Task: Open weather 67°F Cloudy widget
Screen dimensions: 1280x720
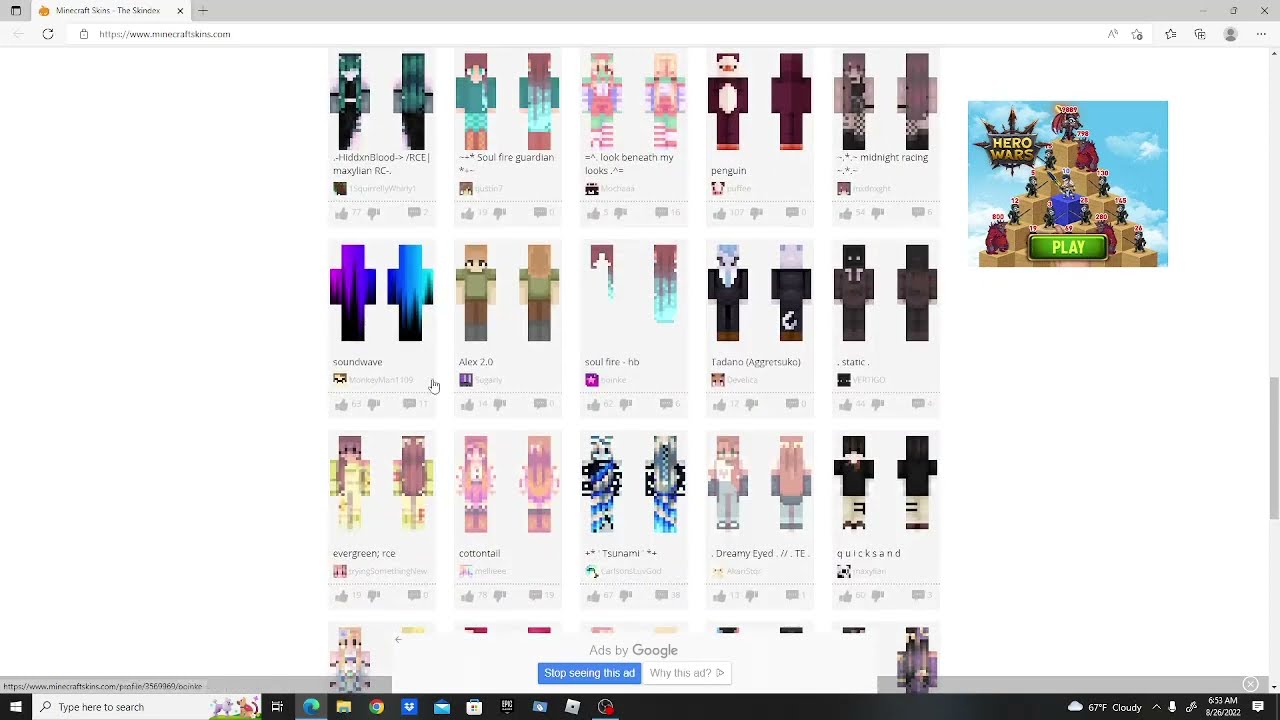Action: tap(1104, 707)
